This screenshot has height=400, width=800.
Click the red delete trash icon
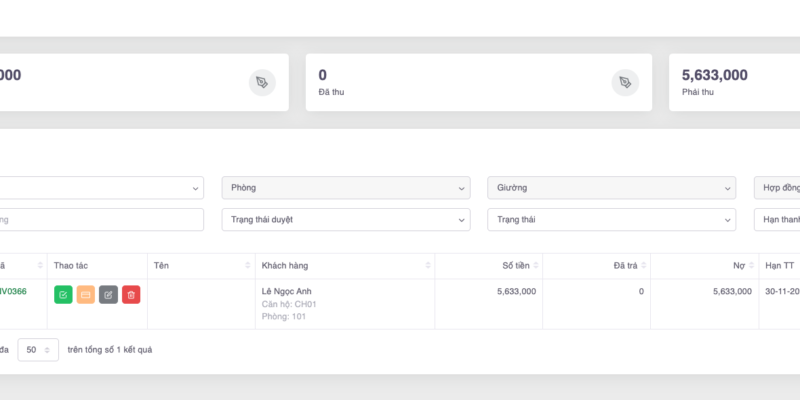[131, 294]
